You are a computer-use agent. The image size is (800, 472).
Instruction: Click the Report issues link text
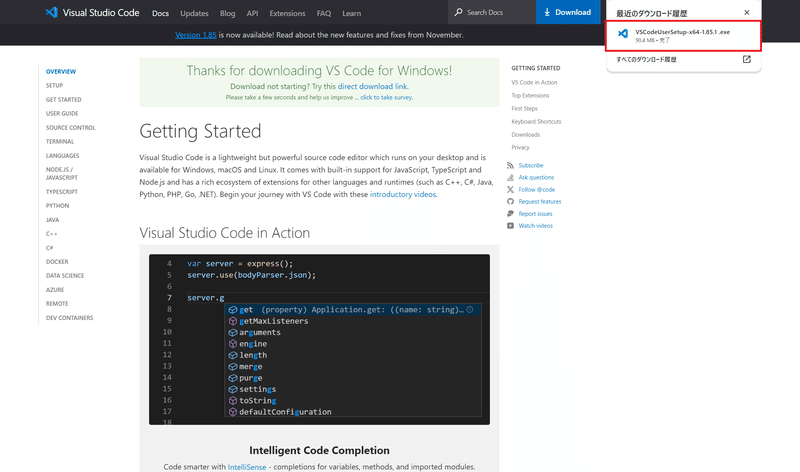click(536, 214)
